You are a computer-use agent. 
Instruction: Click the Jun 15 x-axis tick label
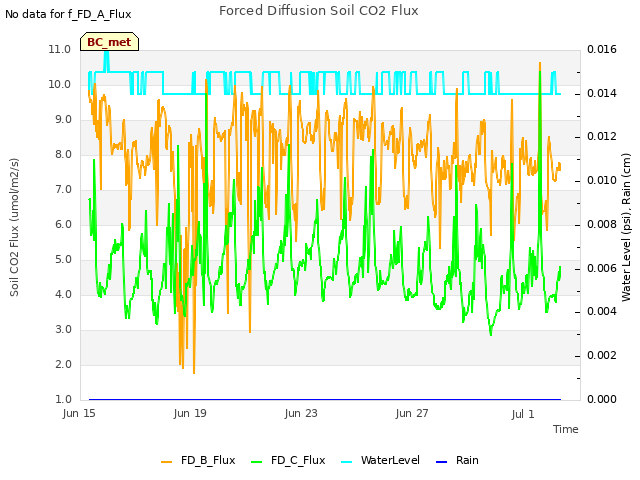tap(79, 413)
